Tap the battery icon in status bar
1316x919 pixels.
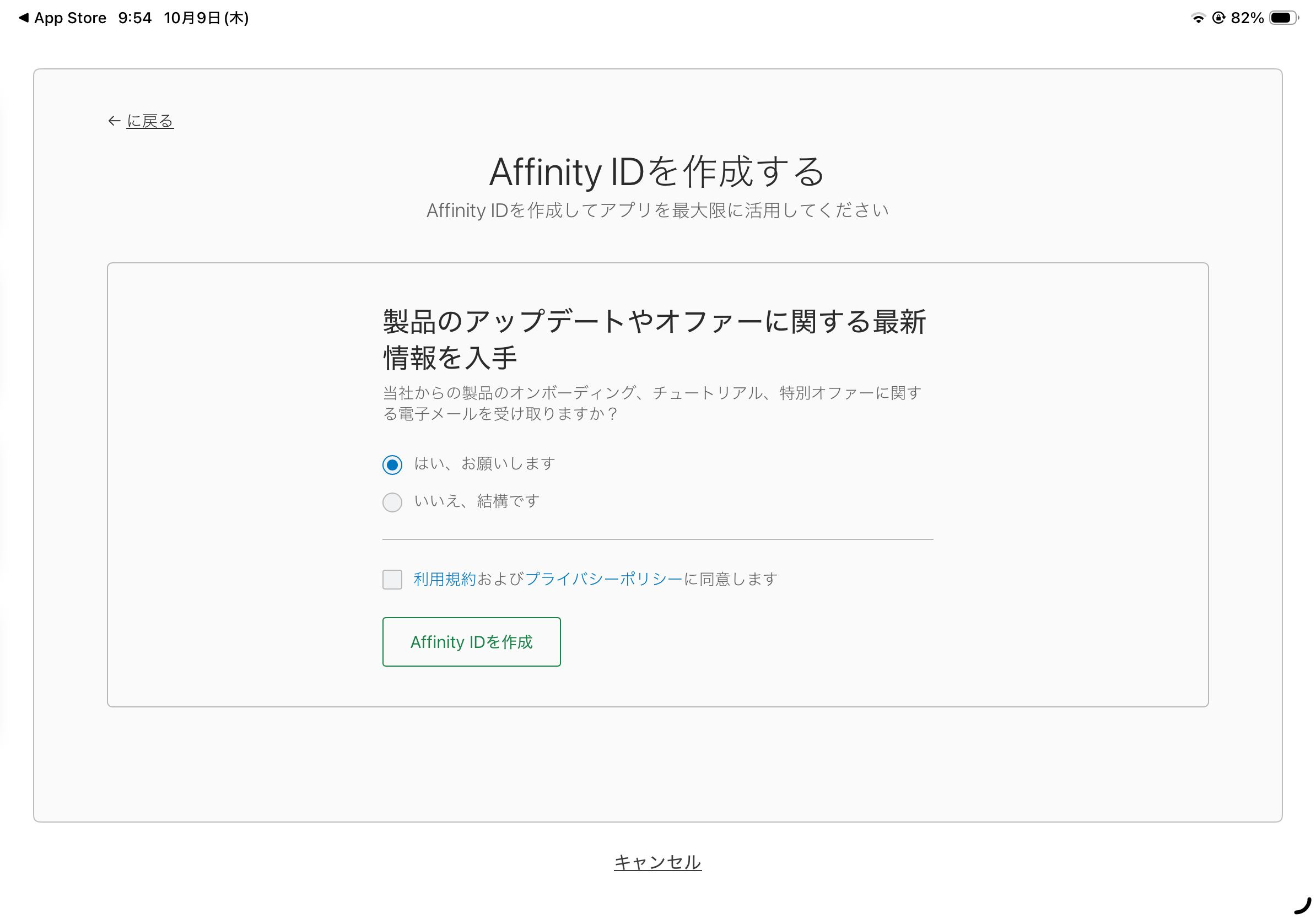coord(1284,18)
